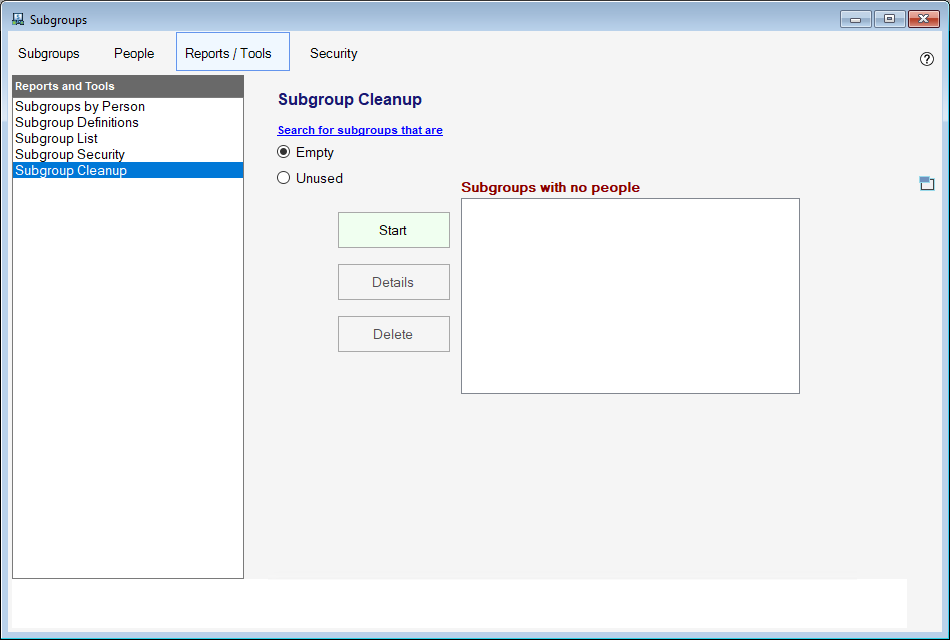950x640 pixels.
Task: Click inside the 'Subgroups with no people' results box
Action: [630, 296]
